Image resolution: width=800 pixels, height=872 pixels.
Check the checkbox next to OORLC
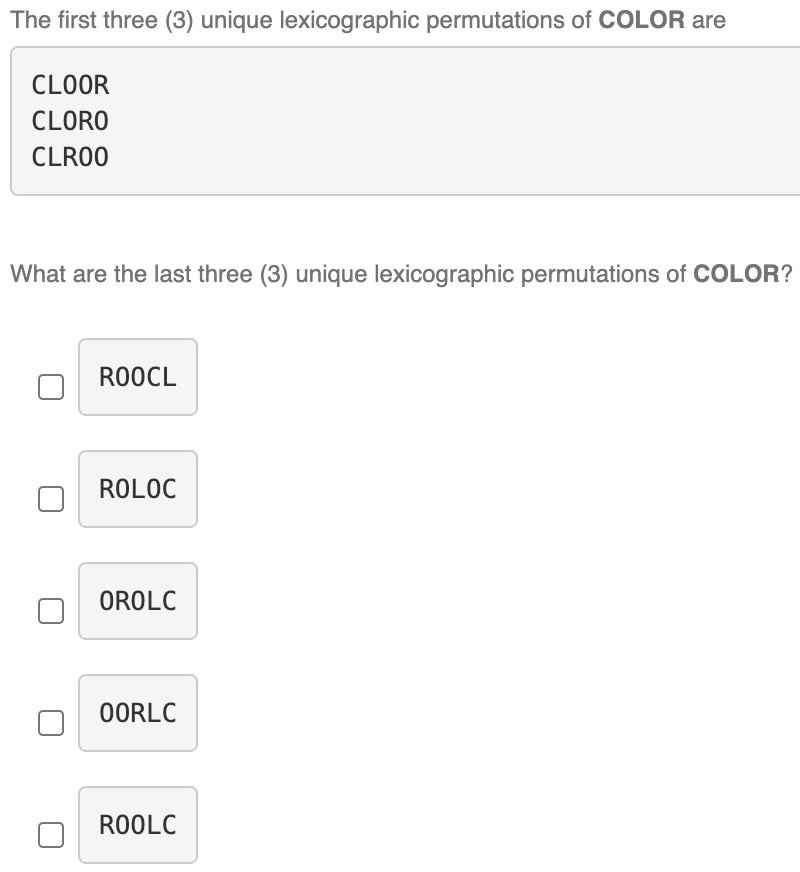pyautogui.click(x=51, y=721)
